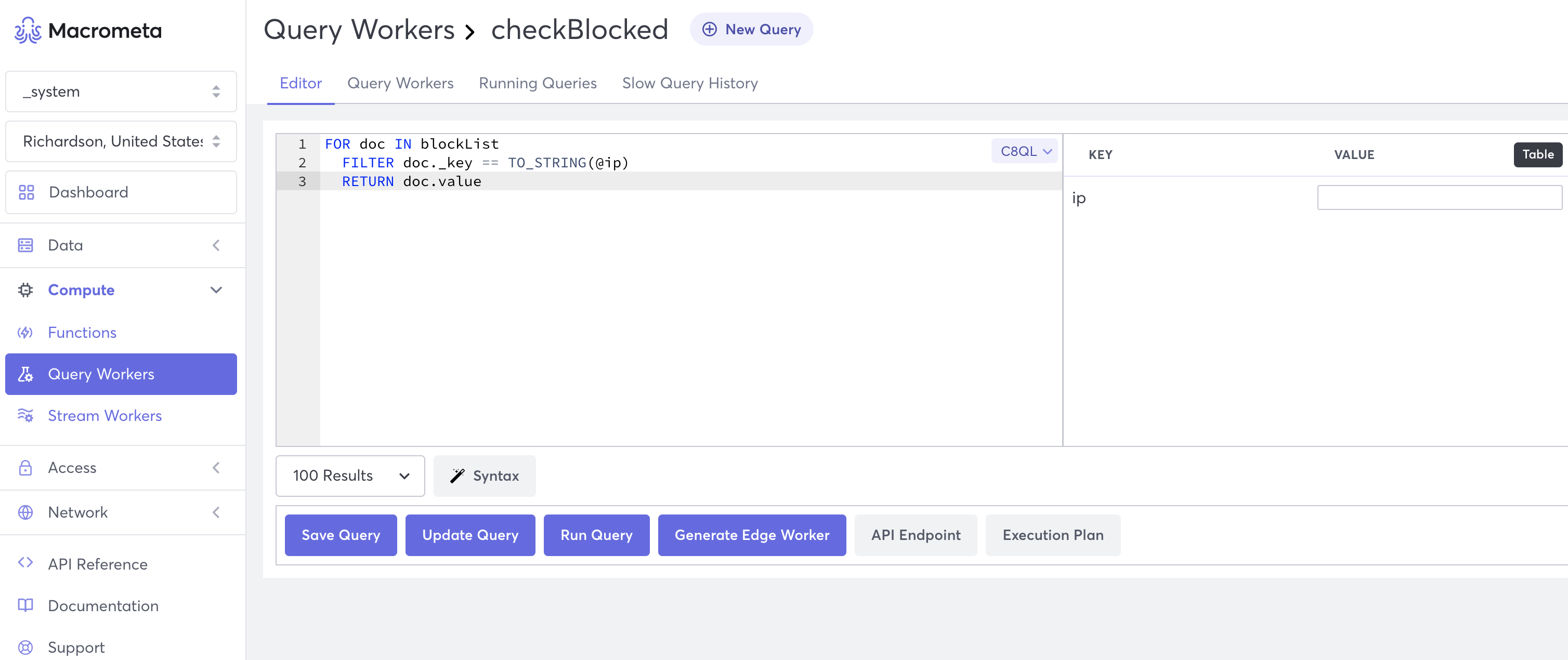Click the Syntax magic wand icon
This screenshot has height=660, width=1568.
click(457, 476)
